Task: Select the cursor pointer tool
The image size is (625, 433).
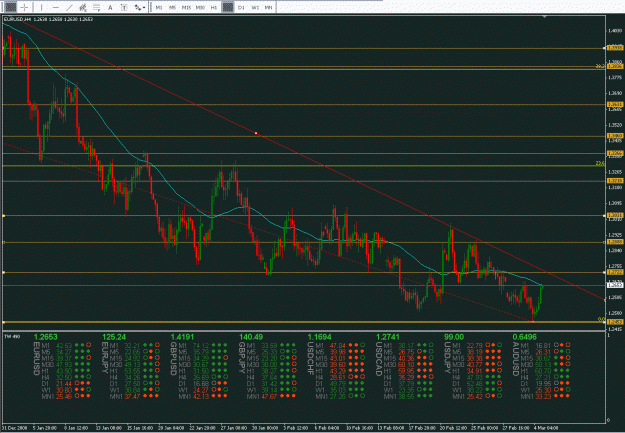Action: click(11, 7)
